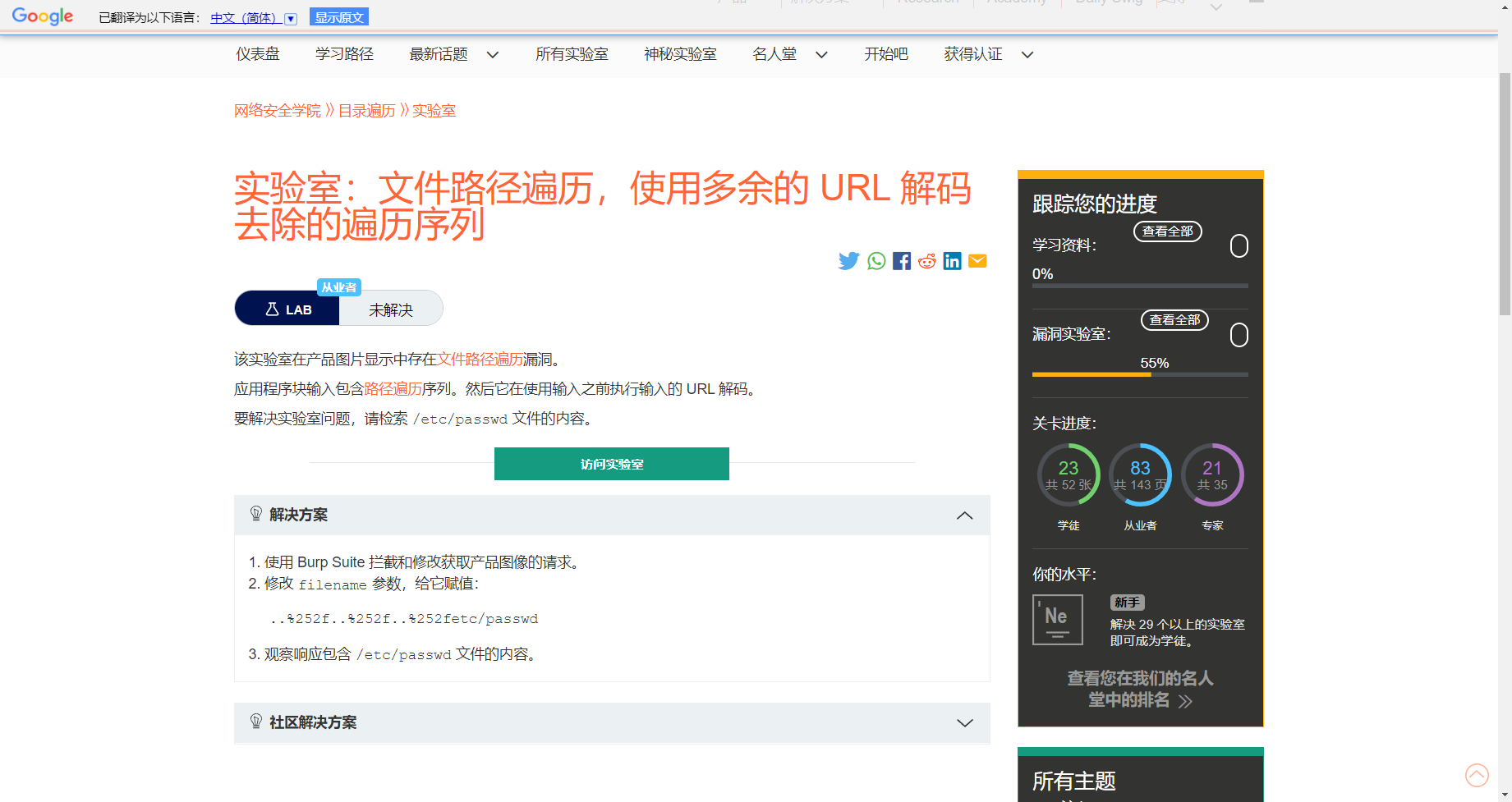Click 显示原文 button in translate bar

click(339, 17)
